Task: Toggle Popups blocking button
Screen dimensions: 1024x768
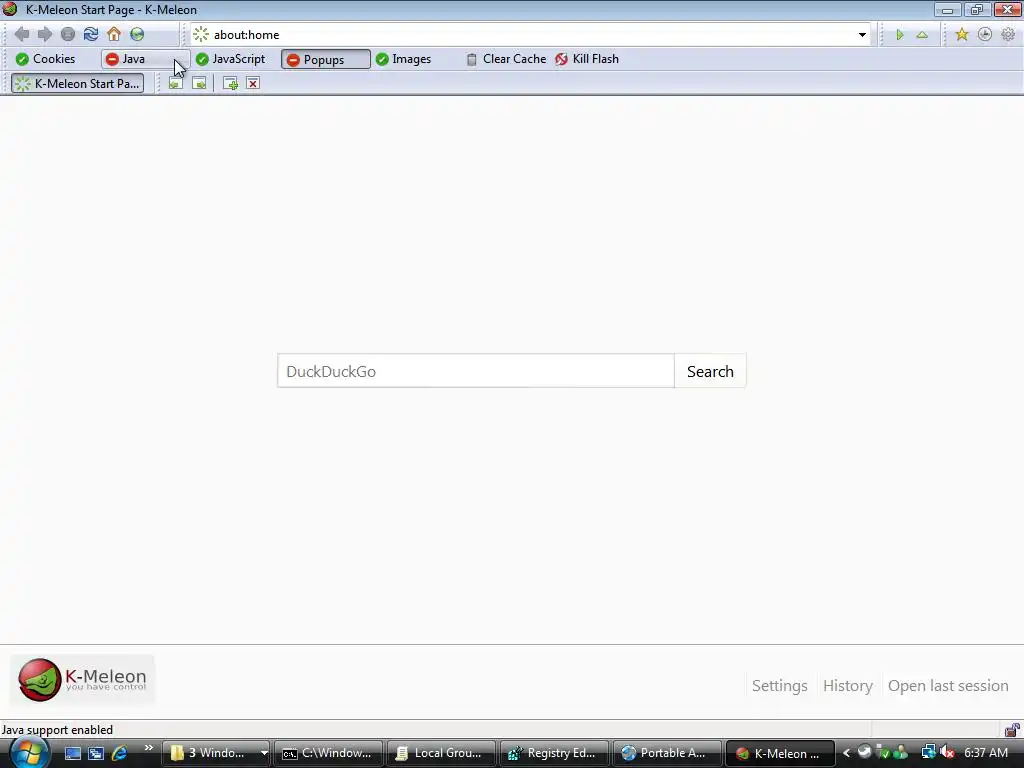Action: pos(325,59)
